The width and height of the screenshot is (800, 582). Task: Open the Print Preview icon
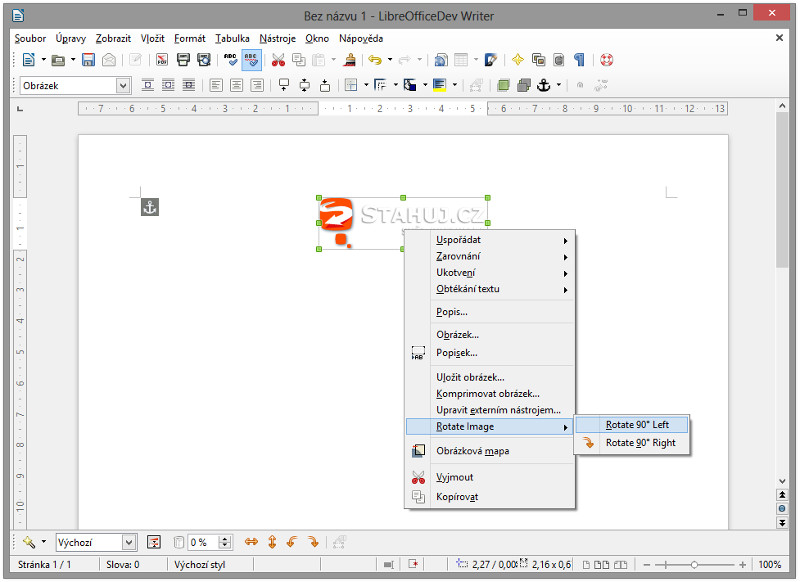click(204, 60)
